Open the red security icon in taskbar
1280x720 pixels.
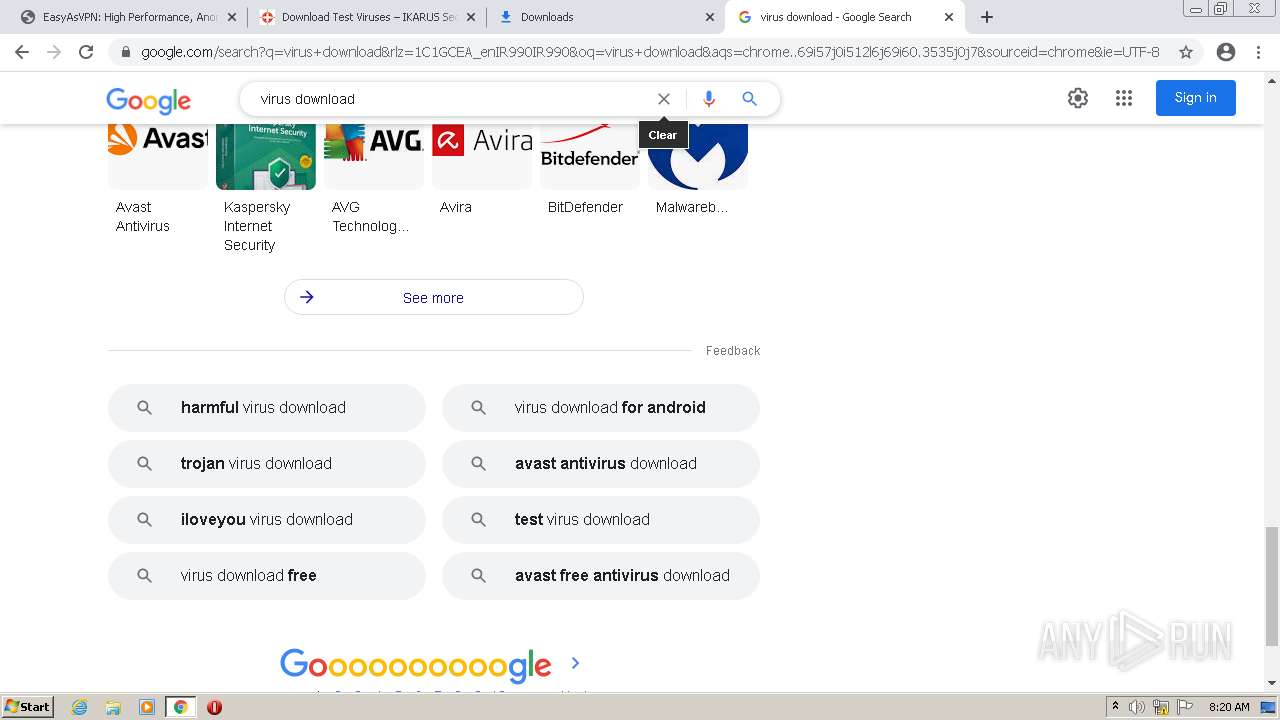214,707
